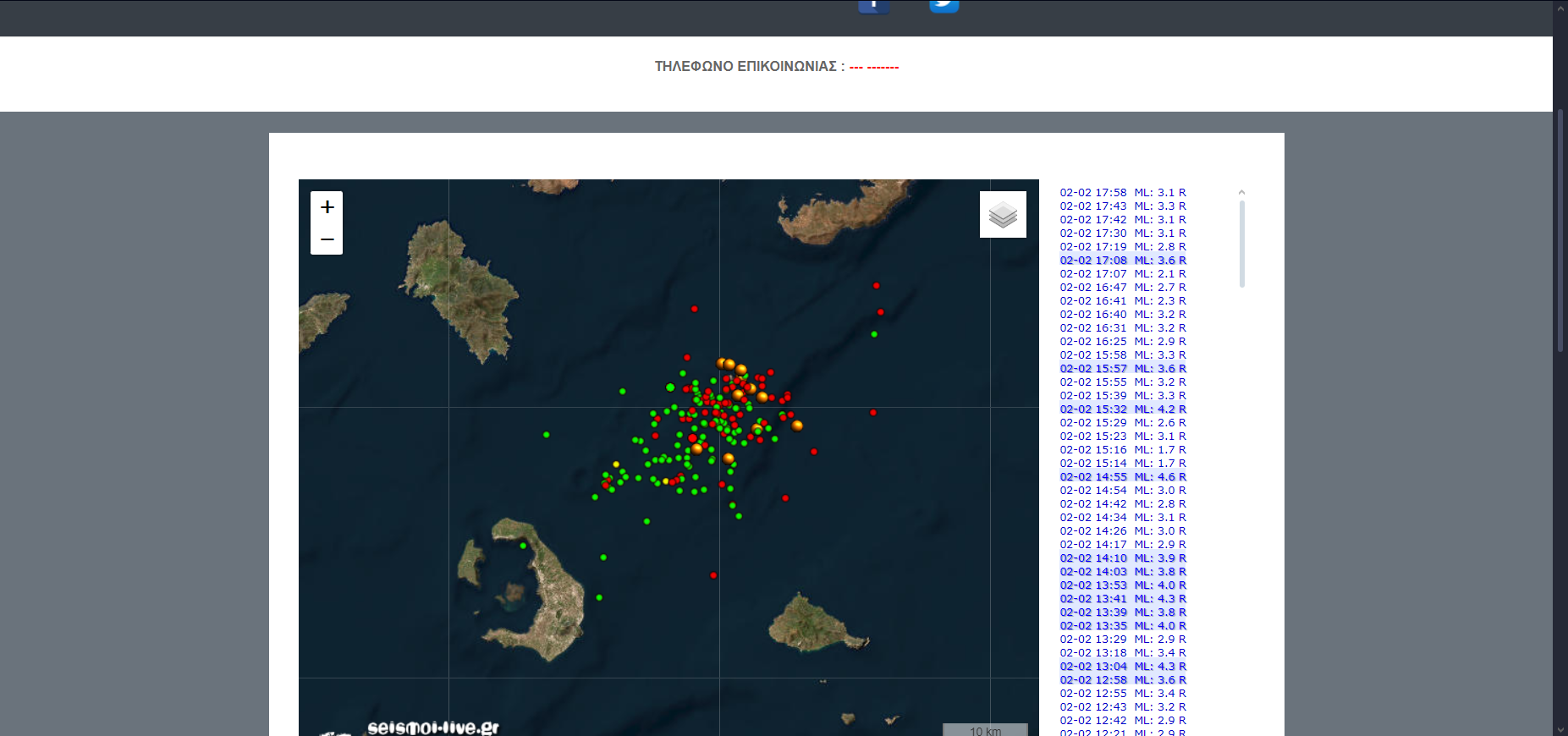Click the 10 km map scale bar
Image resolution: width=1568 pixels, height=736 pixels.
[985, 730]
